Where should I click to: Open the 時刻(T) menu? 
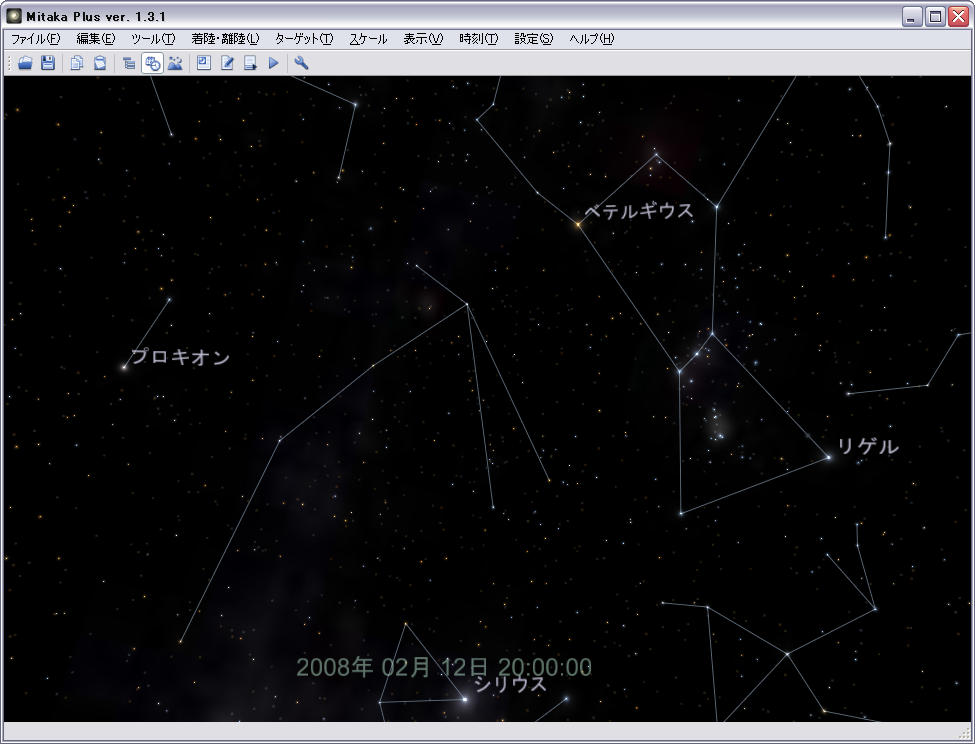479,39
